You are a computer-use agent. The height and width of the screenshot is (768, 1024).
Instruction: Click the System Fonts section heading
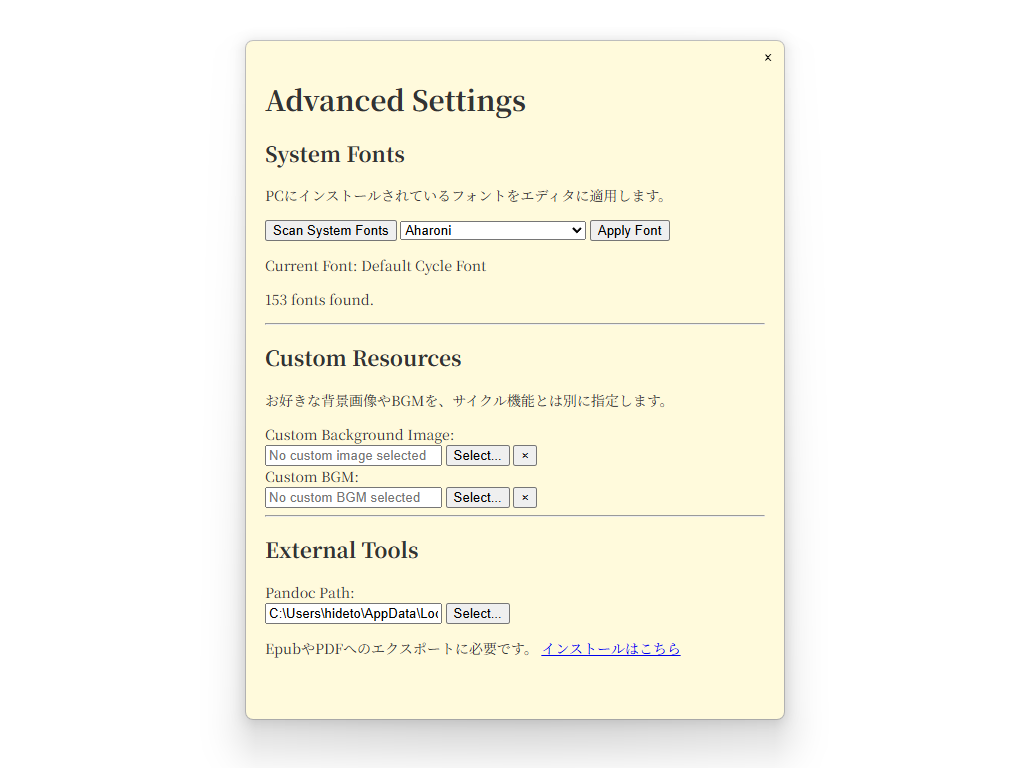(334, 154)
